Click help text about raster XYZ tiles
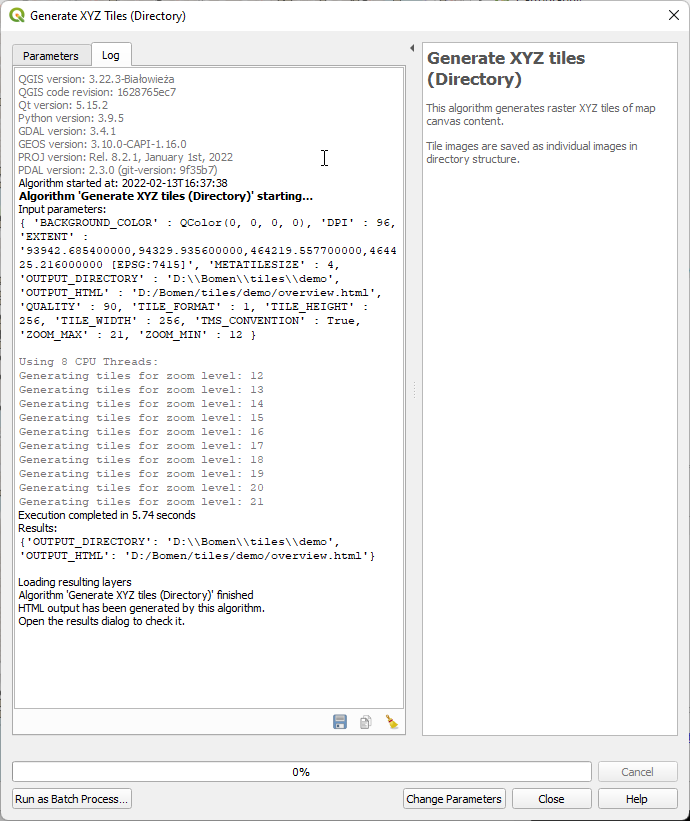The width and height of the screenshot is (690, 821). coord(541,115)
